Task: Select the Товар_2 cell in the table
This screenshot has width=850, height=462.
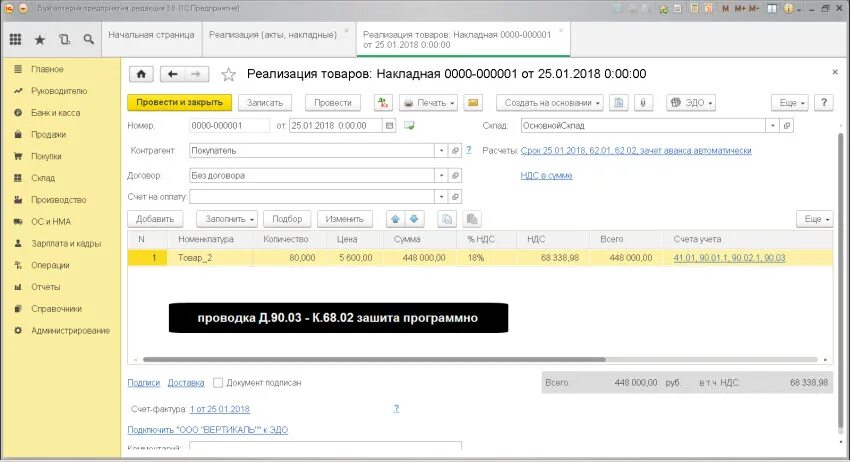Action: [212, 258]
